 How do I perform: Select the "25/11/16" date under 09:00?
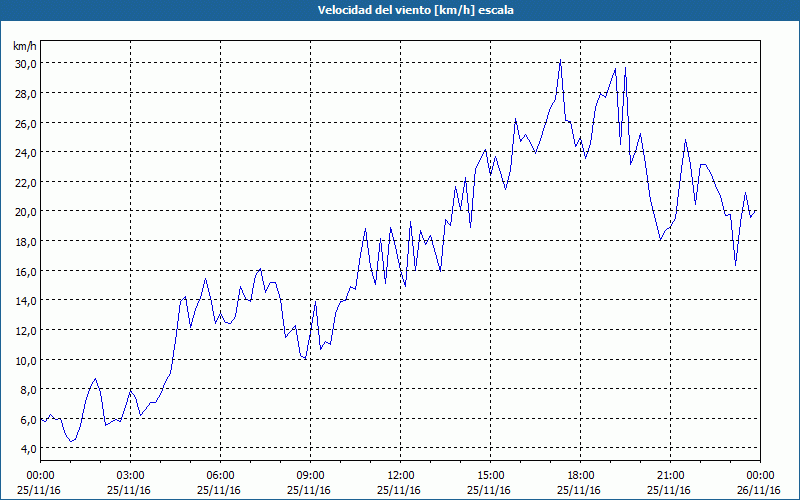tap(309, 490)
